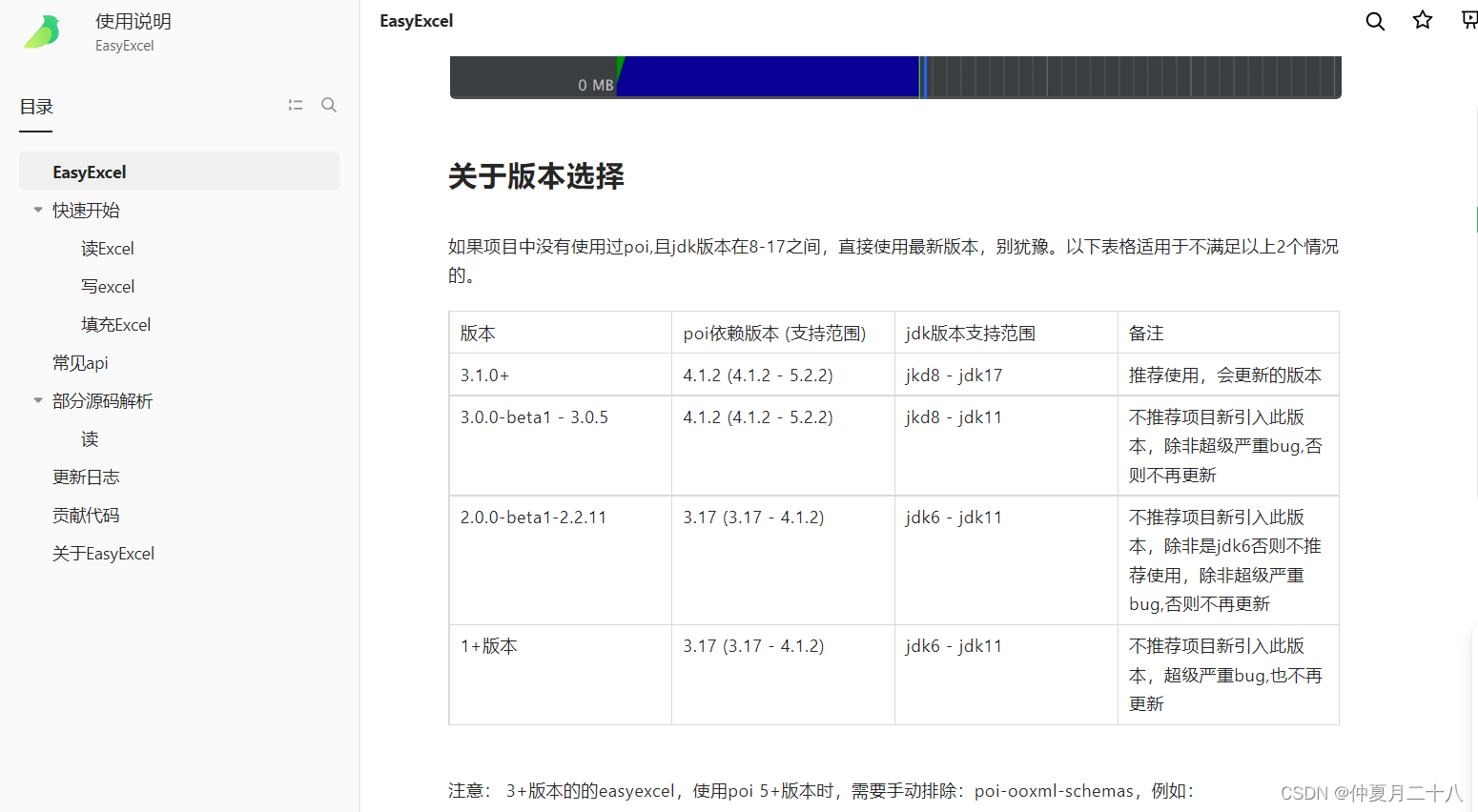Click 推荐使用，会更新的版本 remark cell
This screenshot has width=1478, height=812.
point(1228,375)
